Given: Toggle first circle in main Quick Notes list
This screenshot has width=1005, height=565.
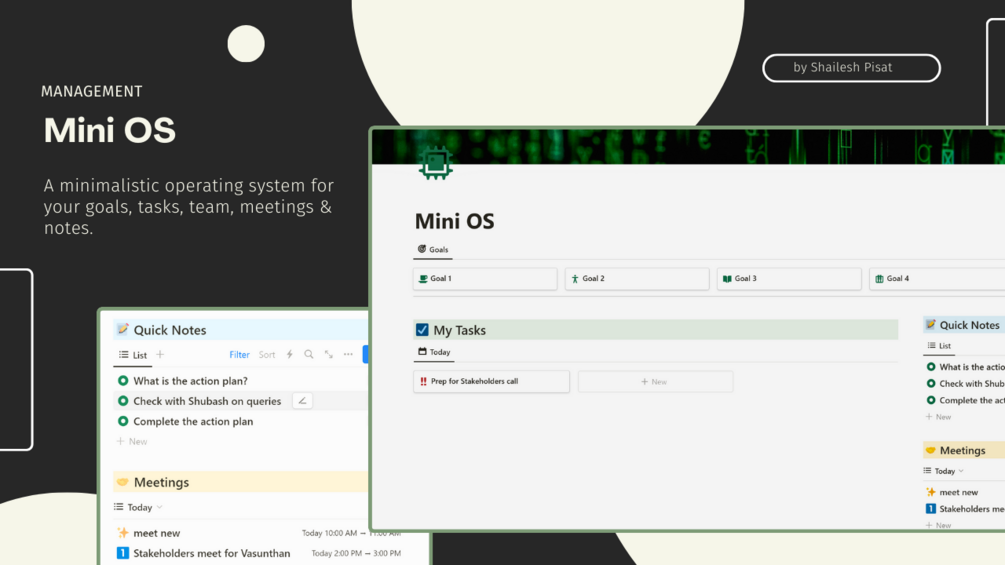Looking at the screenshot, I should click(931, 367).
